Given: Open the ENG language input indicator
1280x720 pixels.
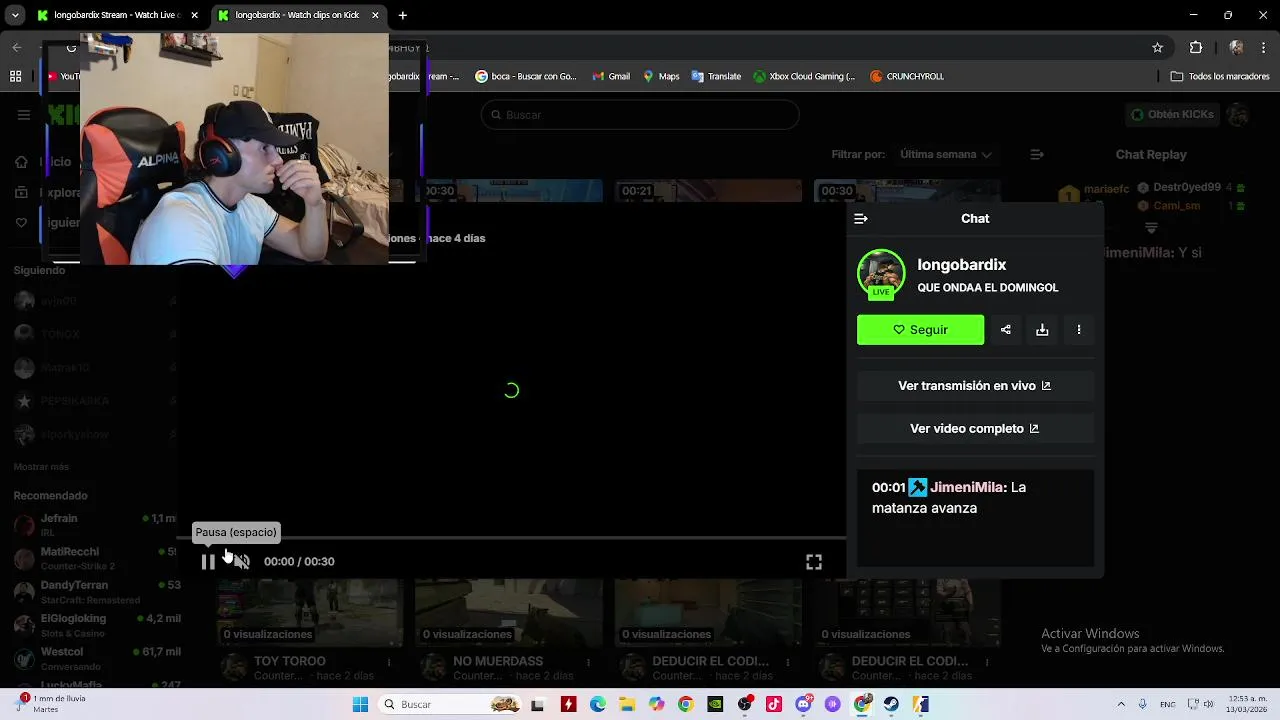Looking at the screenshot, I should (1167, 705).
